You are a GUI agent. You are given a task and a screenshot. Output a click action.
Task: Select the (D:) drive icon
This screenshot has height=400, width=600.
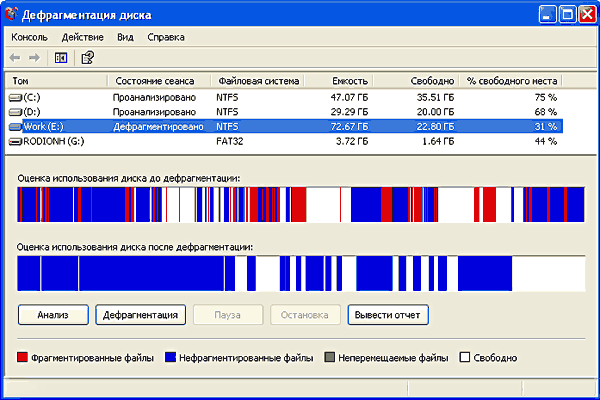pyautogui.click(x=14, y=112)
